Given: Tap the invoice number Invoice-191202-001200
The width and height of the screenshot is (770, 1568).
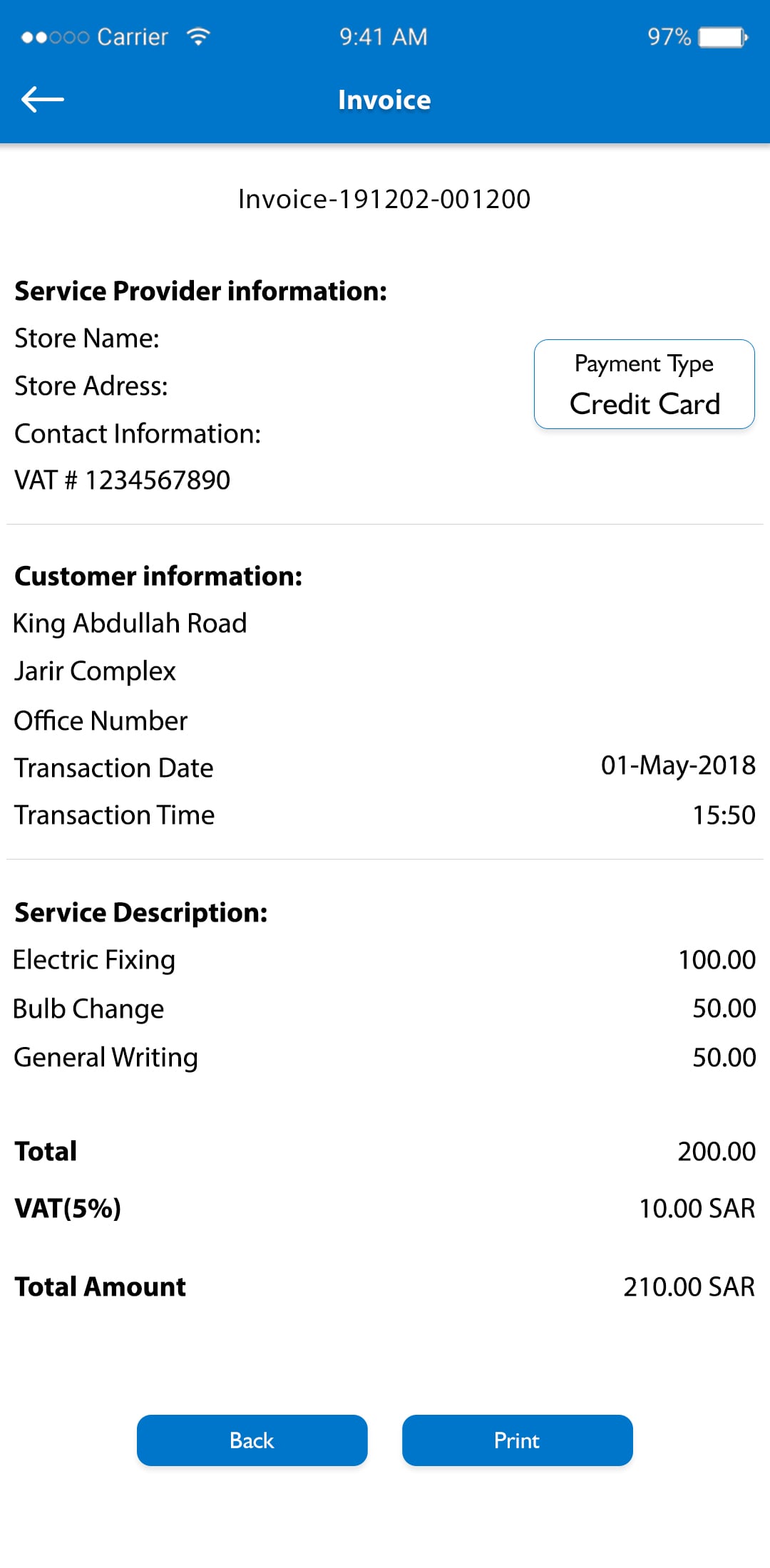Looking at the screenshot, I should click(x=384, y=199).
